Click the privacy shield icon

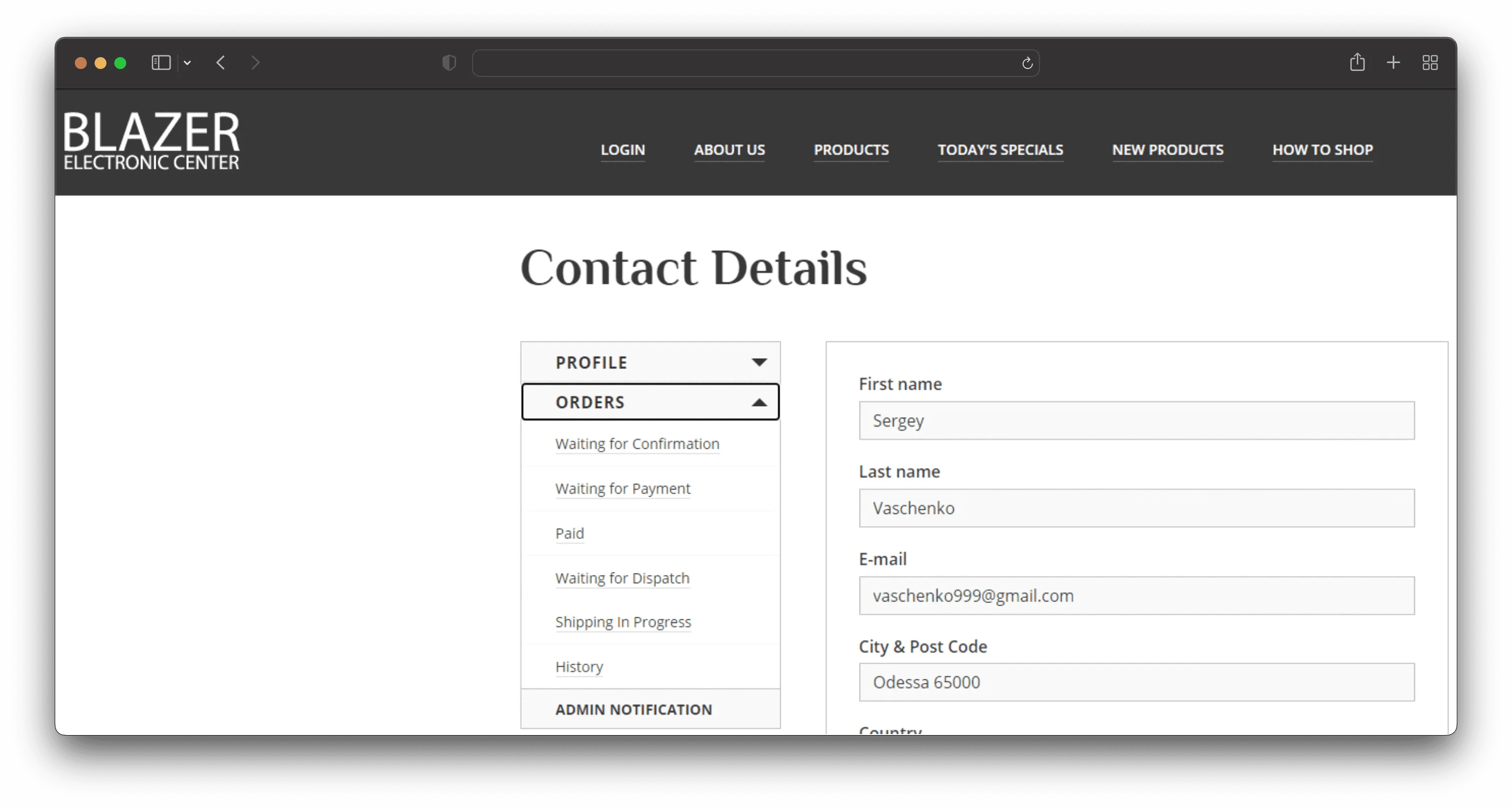[x=449, y=63]
